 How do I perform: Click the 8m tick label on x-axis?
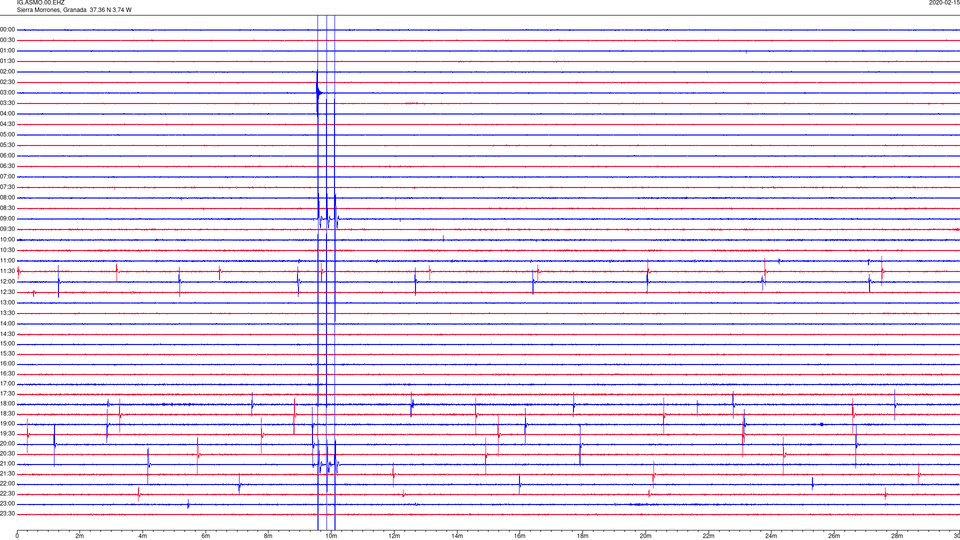[268, 536]
